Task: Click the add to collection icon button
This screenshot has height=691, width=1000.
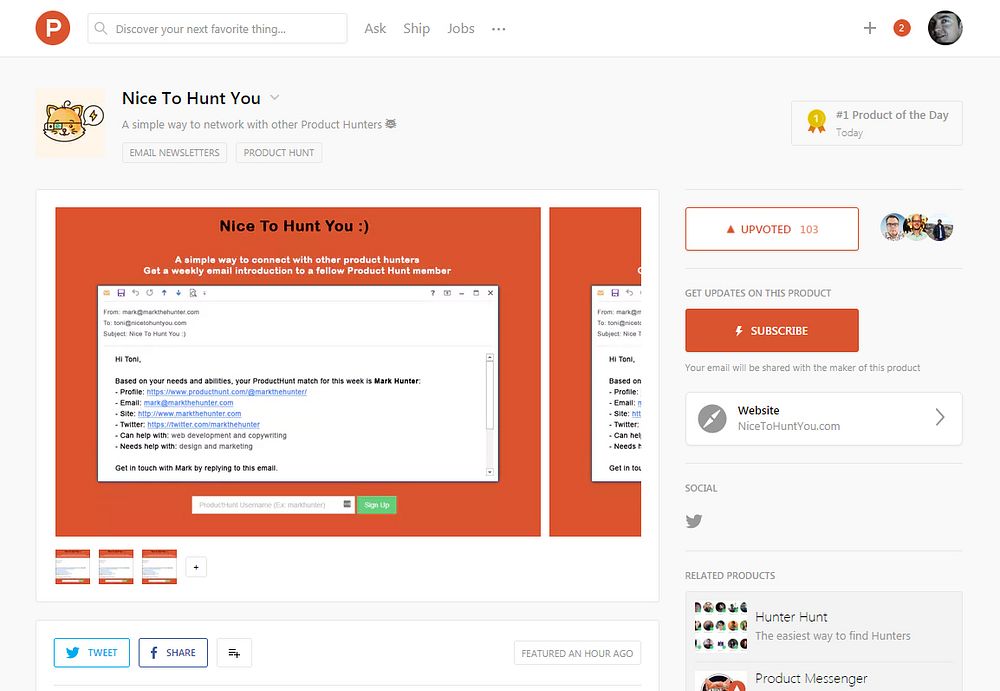Action: coord(234,653)
